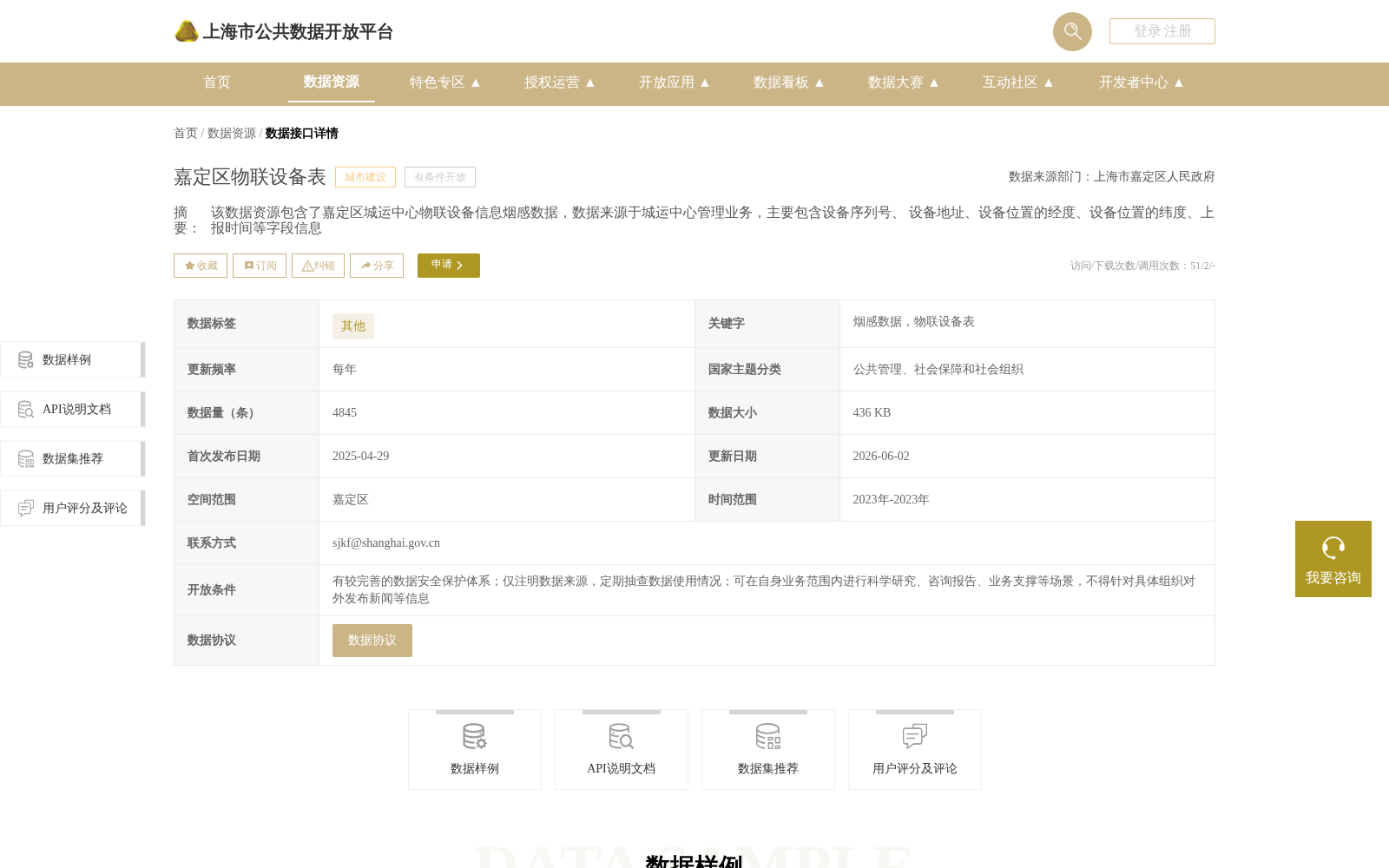Click the warning triangle icon on the 纠错 button
This screenshot has width=1389, height=868.
point(307,266)
